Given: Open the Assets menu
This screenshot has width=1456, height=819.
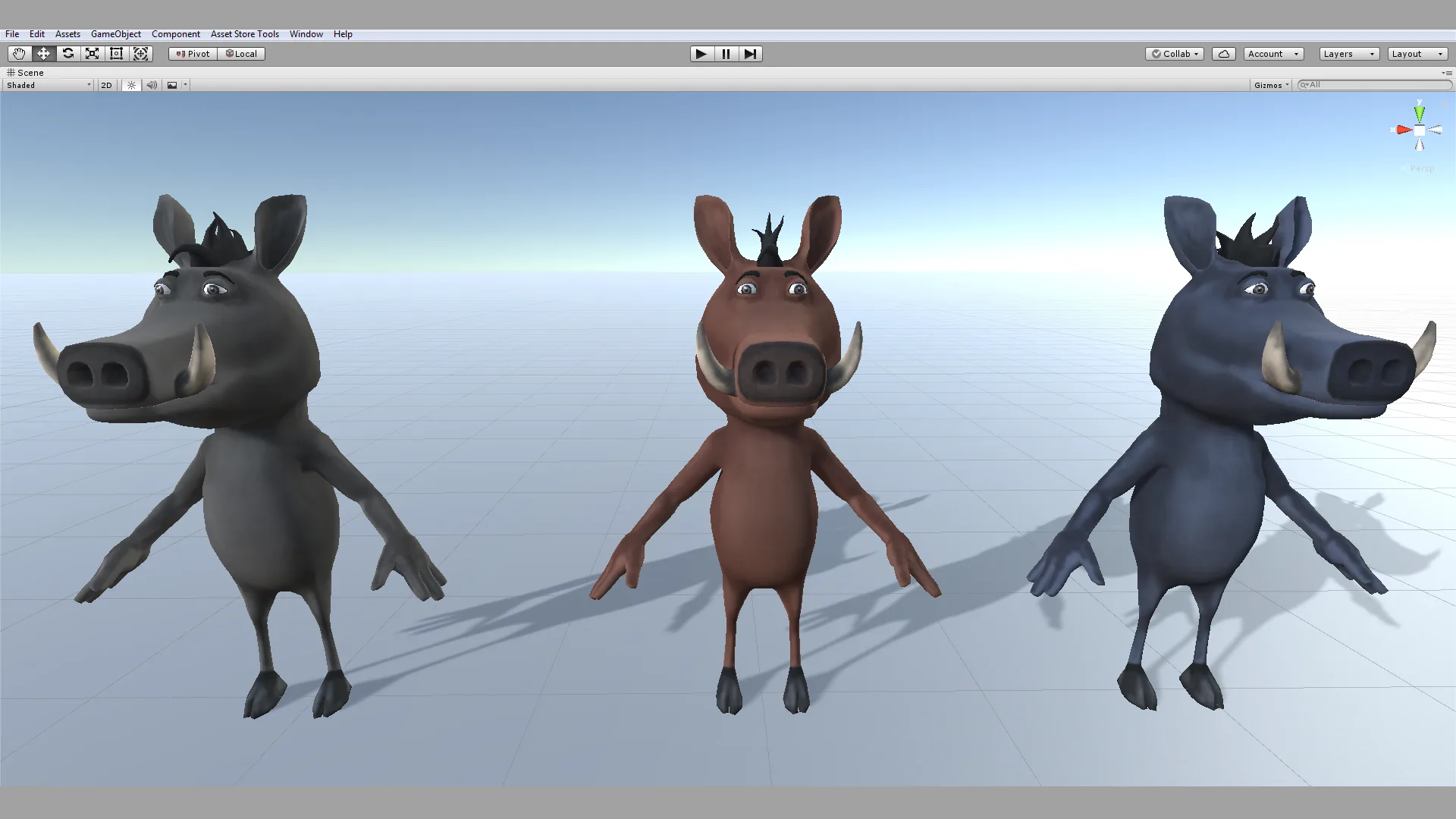Looking at the screenshot, I should click(x=67, y=34).
